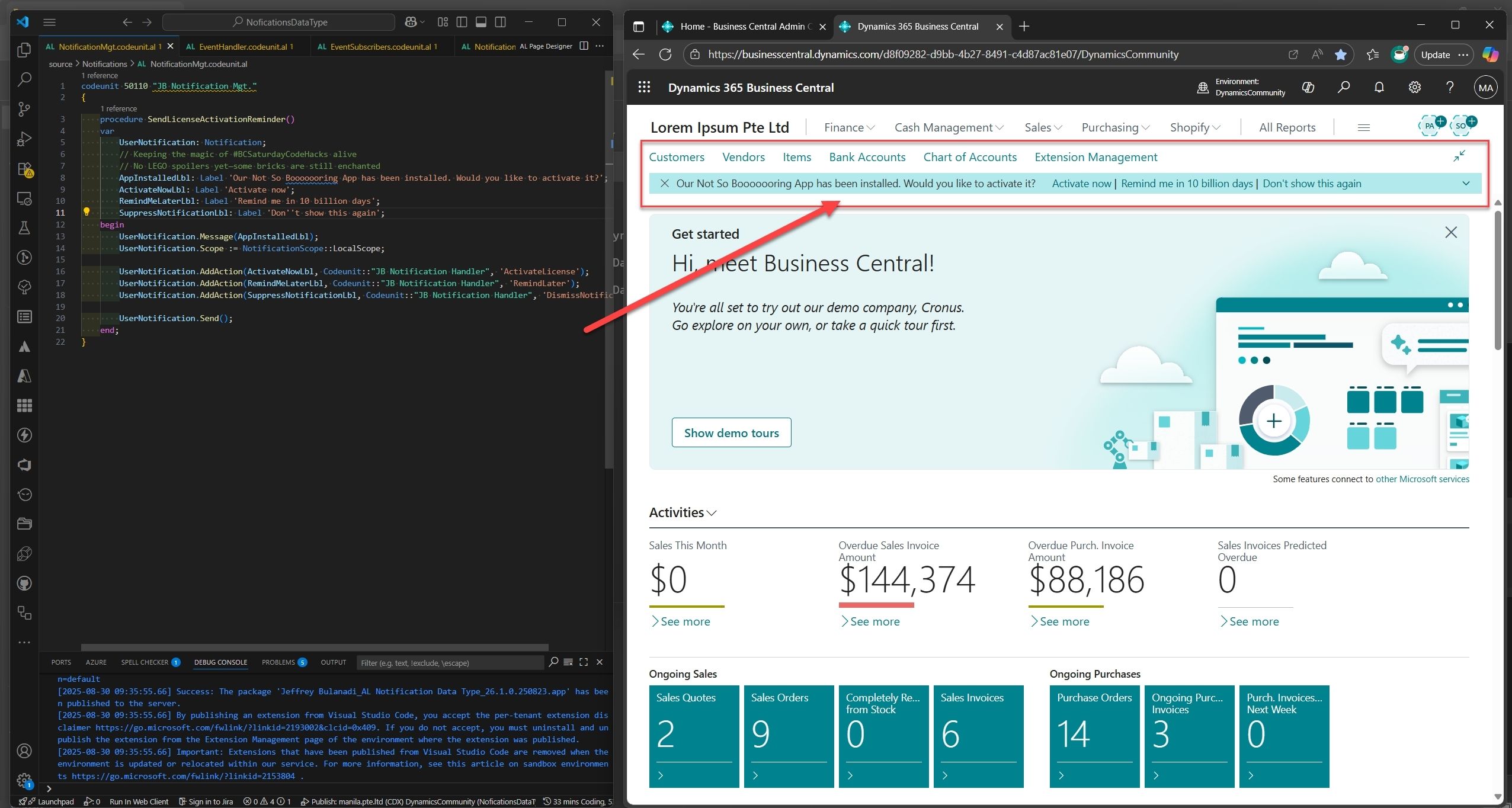
Task: Click Activate now in notification
Action: (x=1081, y=184)
